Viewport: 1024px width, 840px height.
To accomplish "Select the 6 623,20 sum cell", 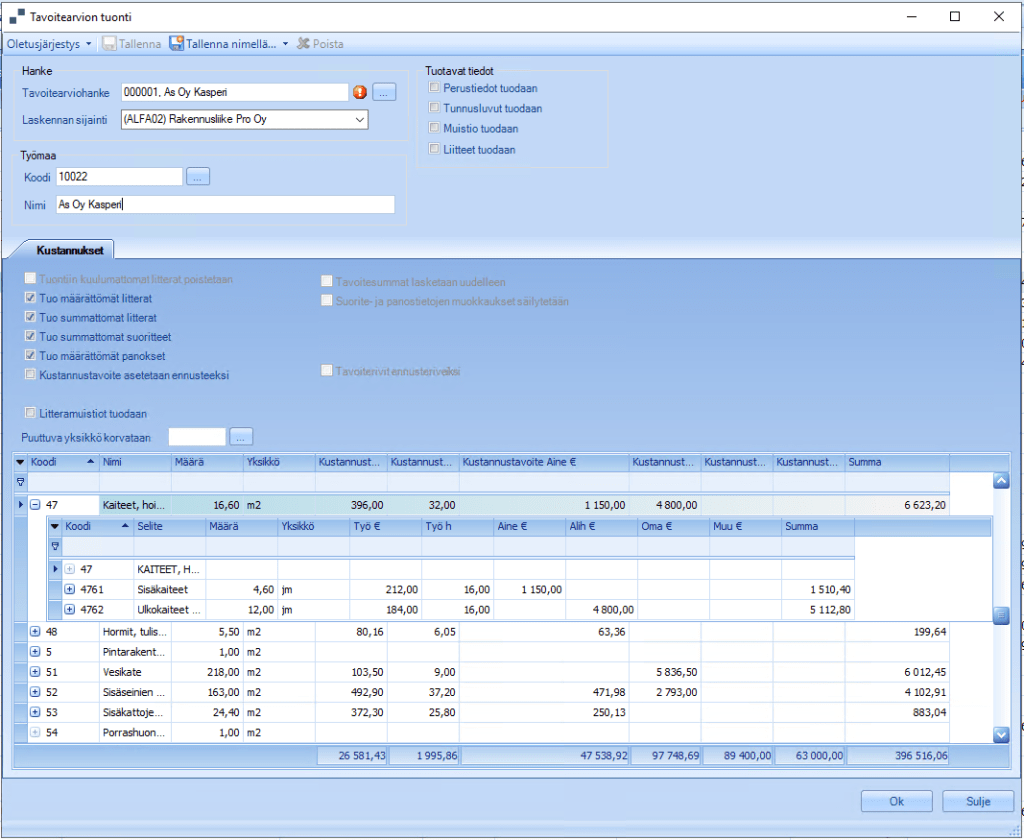I will tap(897, 505).
